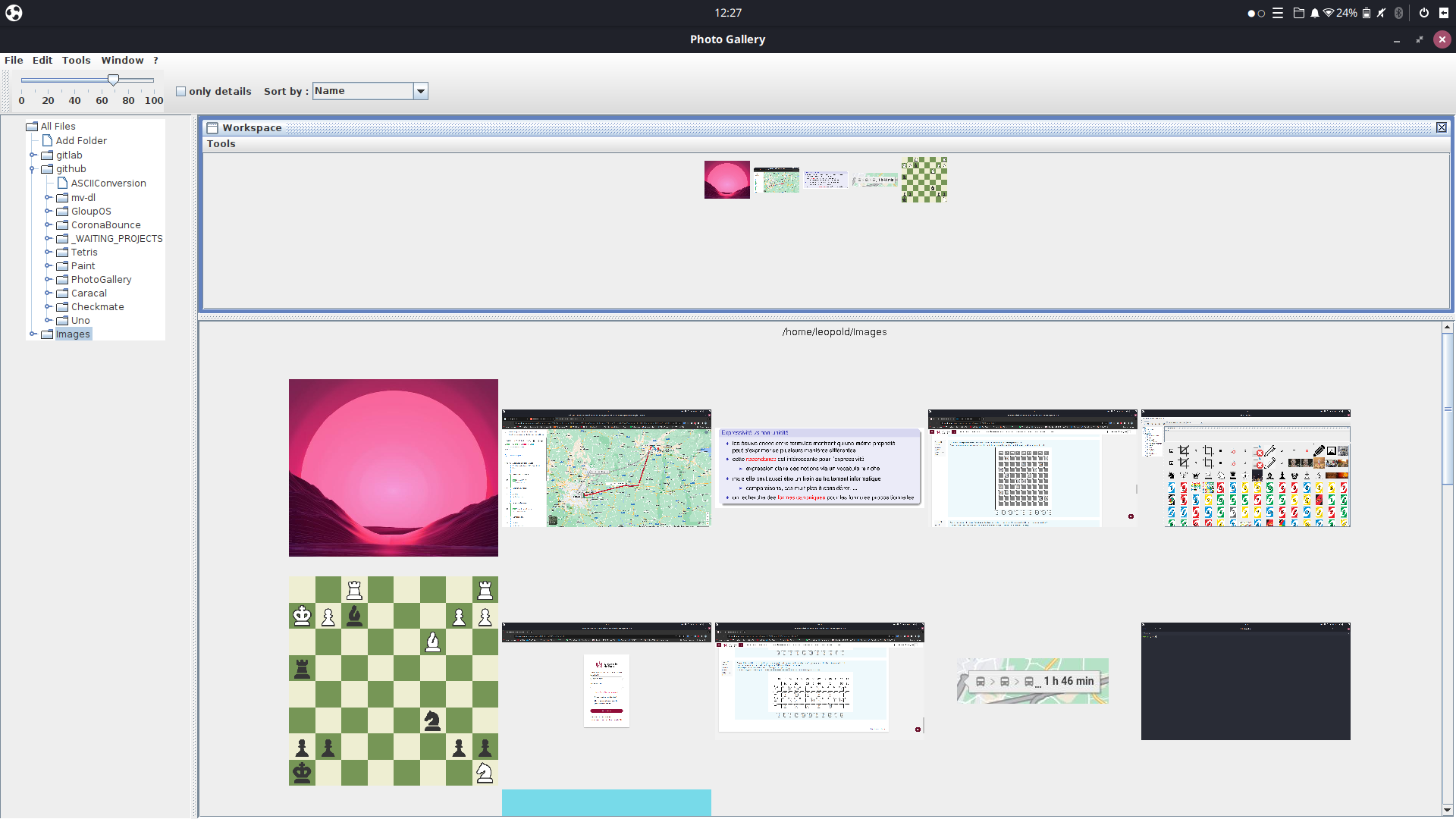Open the ? help menu
The image size is (1456, 819).
(155, 61)
